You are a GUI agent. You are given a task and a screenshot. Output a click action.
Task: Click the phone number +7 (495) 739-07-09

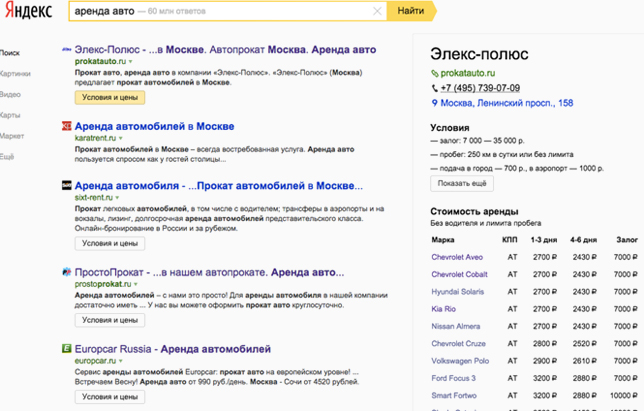(x=480, y=88)
